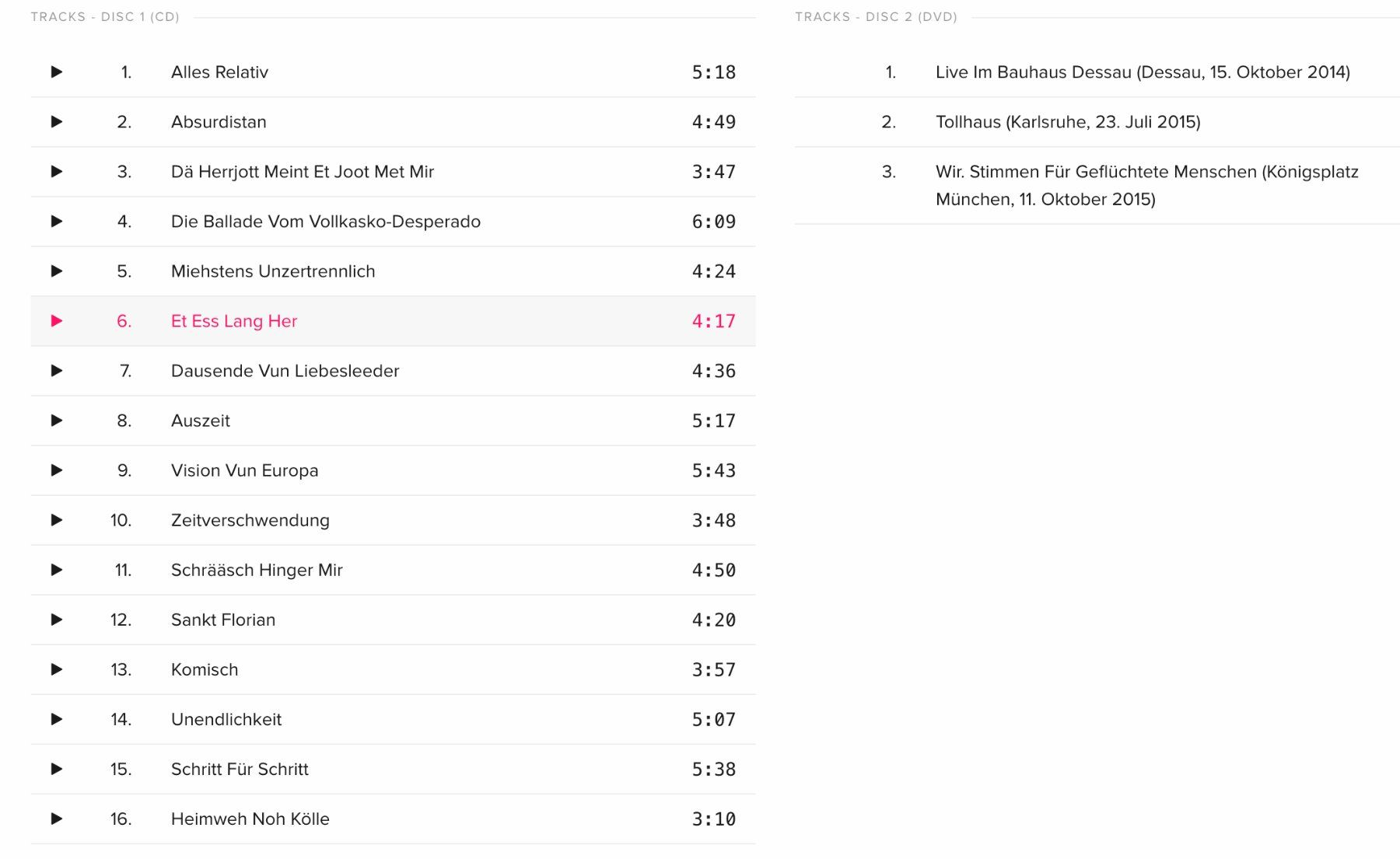
Task: Select DVD entry Live Im Bauhaus Dessau
Action: tap(1143, 72)
